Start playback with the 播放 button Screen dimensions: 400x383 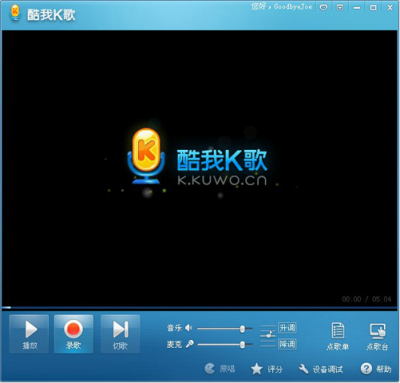(x=29, y=334)
